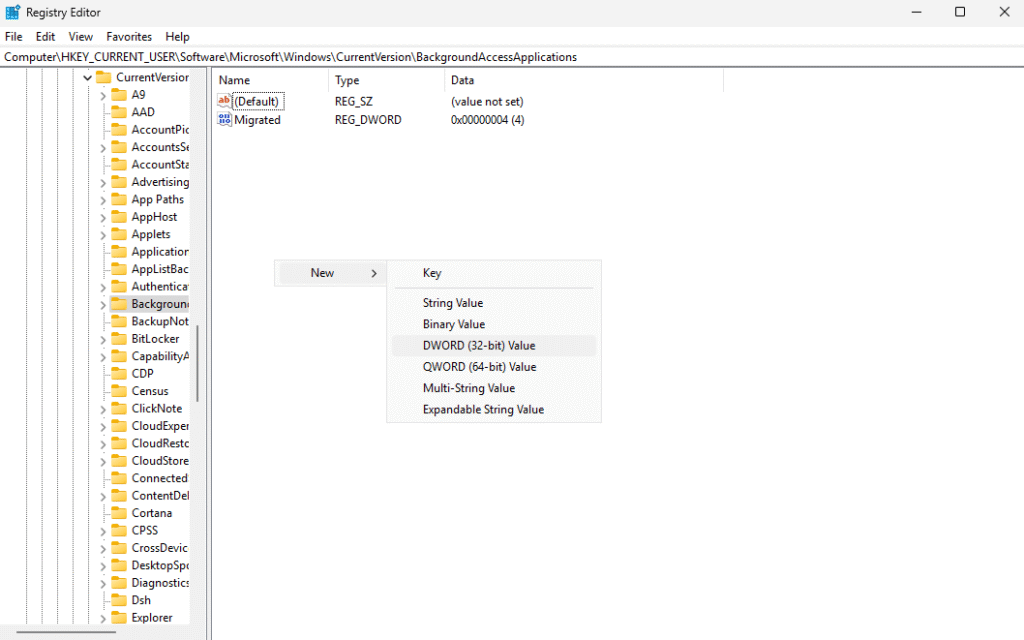Select the CurrentVersion folder icon
Viewport: 1024px width, 640px height.
[104, 78]
